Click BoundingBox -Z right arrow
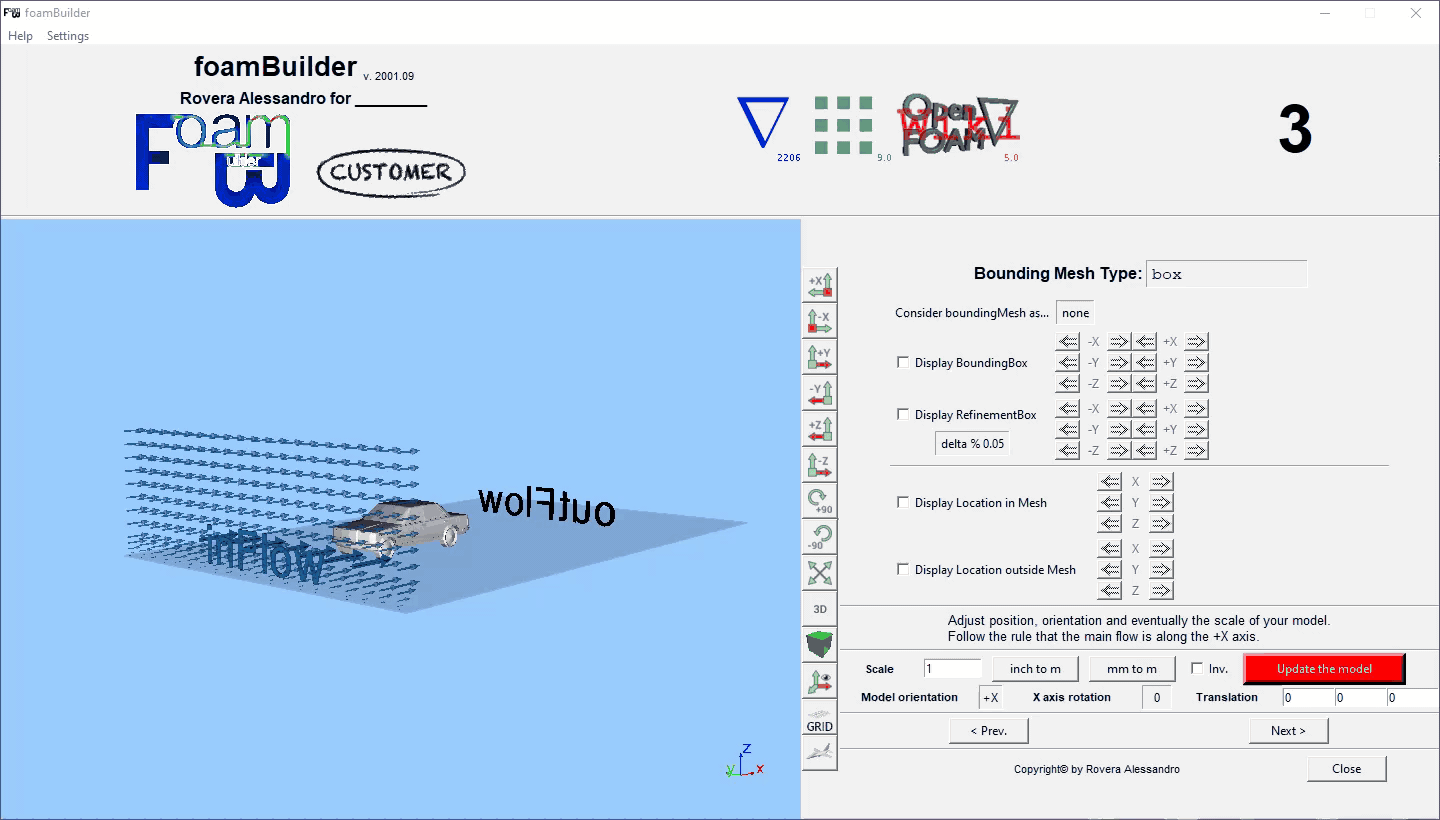The height and width of the screenshot is (820, 1440). point(1119,384)
